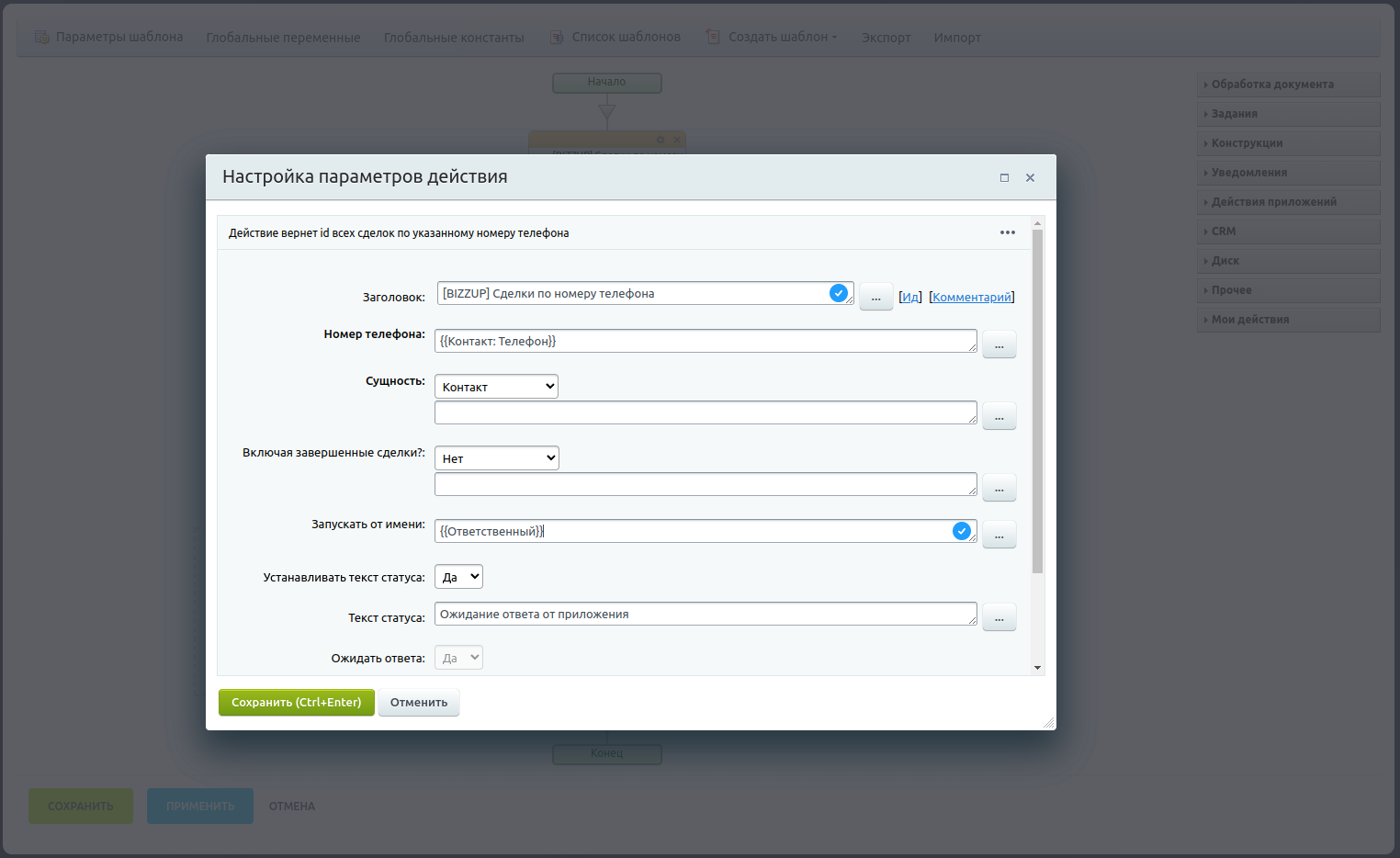Click the ellipsis button under Сущность dropdown
This screenshot has width=1400, height=858.
[x=999, y=416]
